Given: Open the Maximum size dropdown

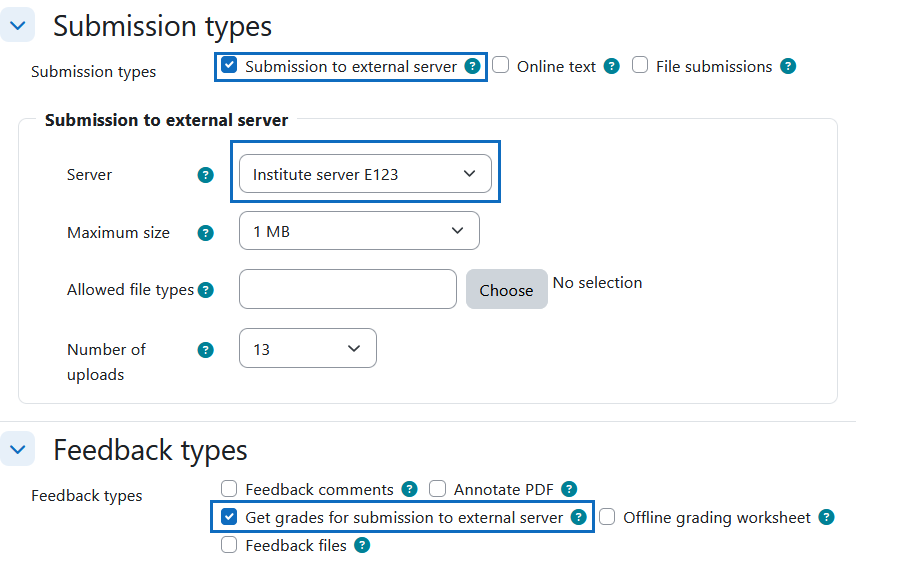Looking at the screenshot, I should pos(359,231).
